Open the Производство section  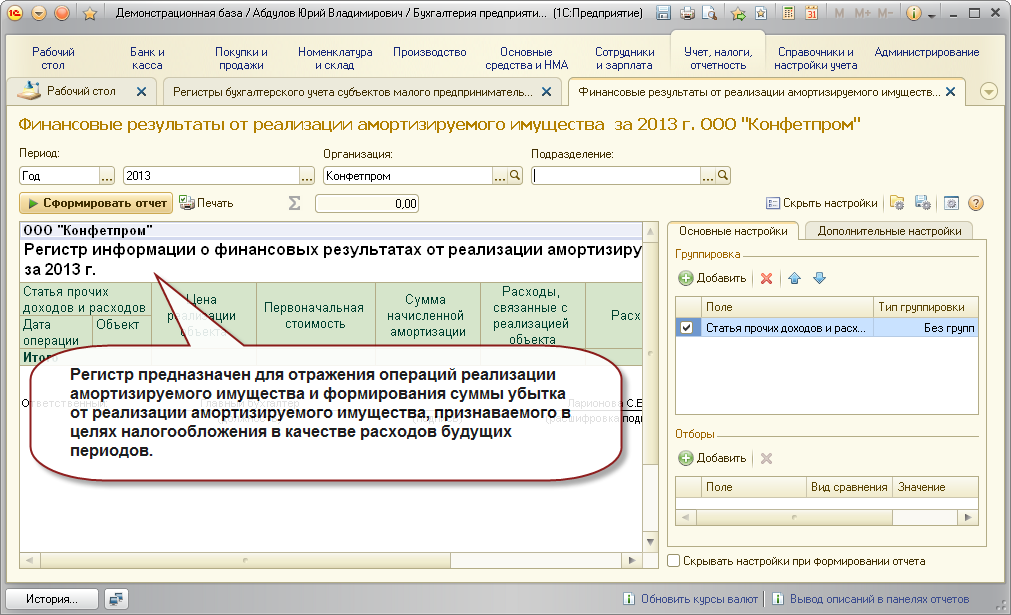pyautogui.click(x=429, y=52)
